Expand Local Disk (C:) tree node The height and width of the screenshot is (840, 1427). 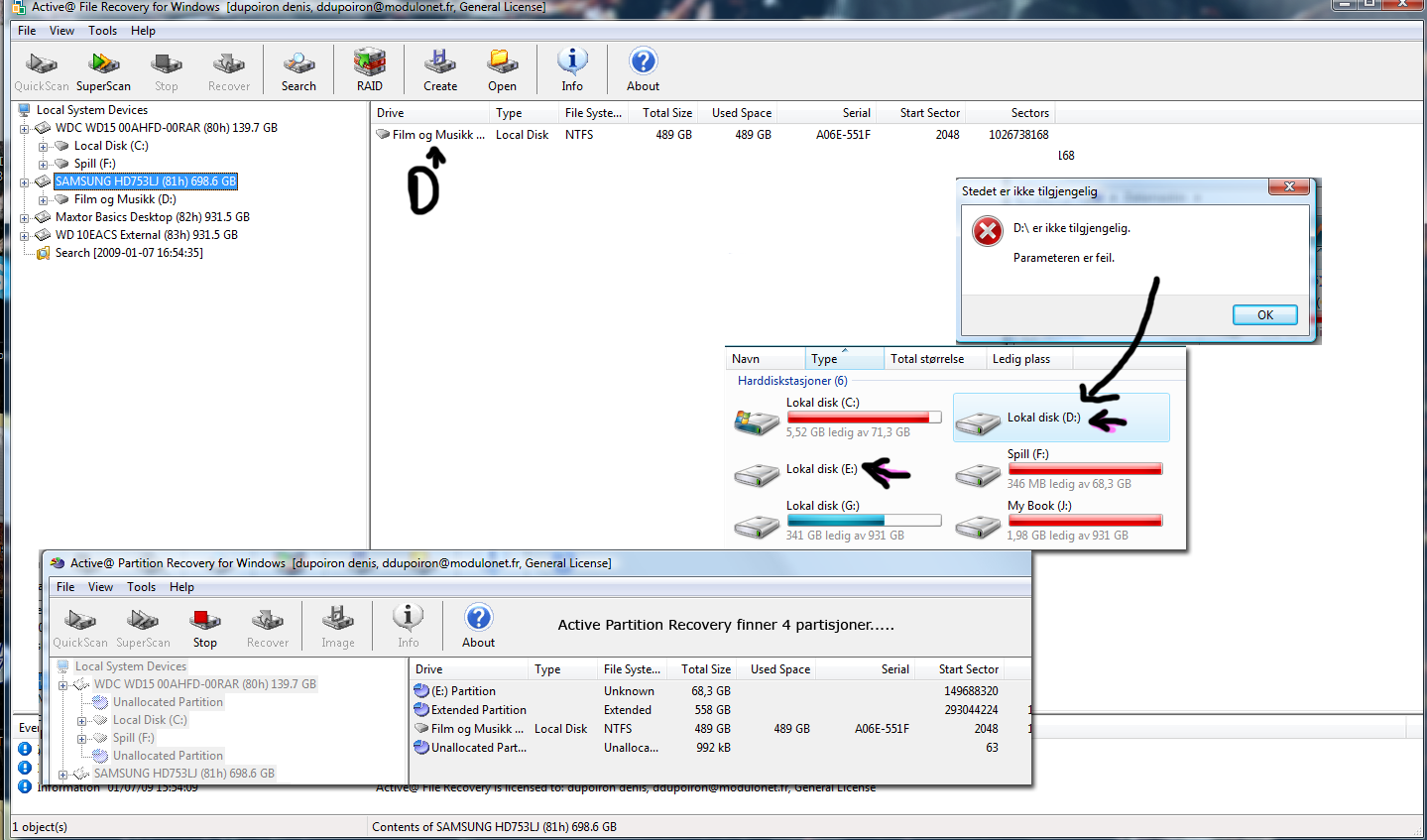coord(43,146)
